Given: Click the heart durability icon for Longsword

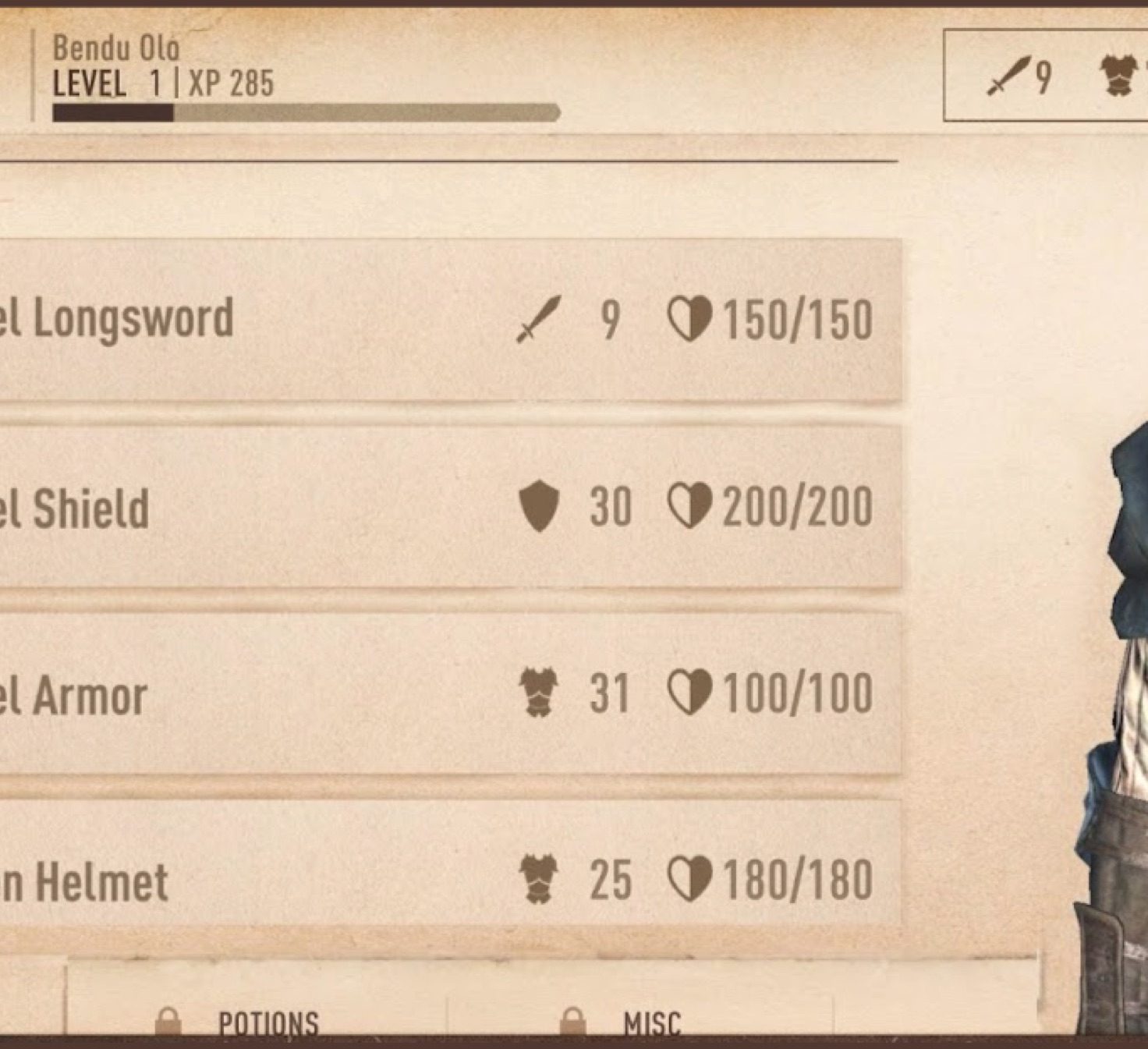Looking at the screenshot, I should click(690, 319).
